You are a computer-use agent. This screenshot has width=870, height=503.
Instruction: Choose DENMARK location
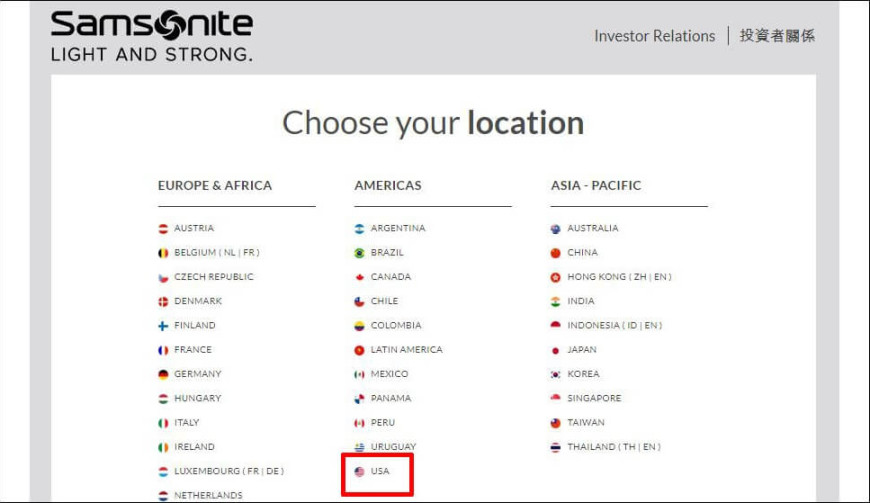[x=198, y=301]
